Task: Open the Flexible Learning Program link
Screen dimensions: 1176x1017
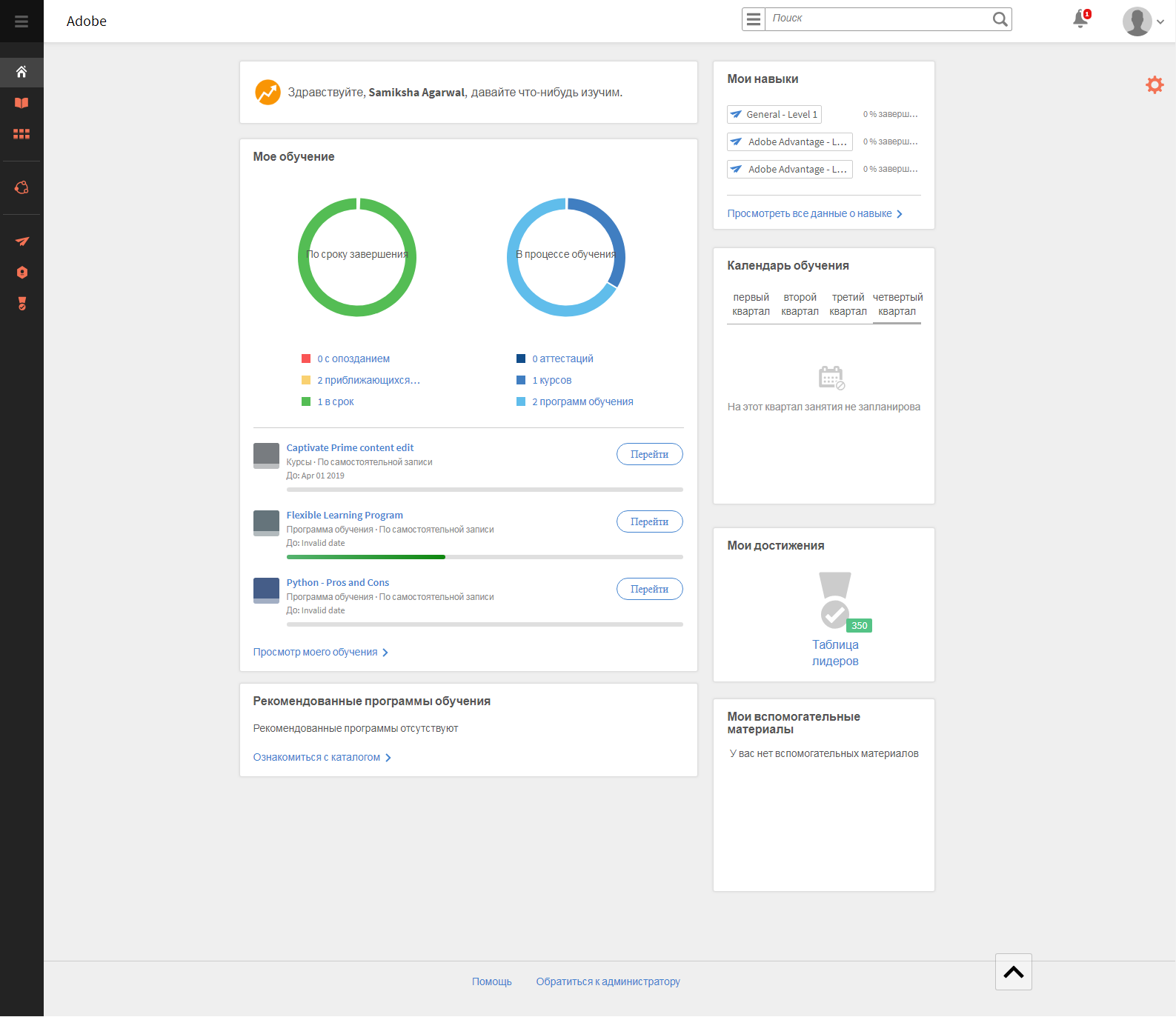Action: pos(345,515)
